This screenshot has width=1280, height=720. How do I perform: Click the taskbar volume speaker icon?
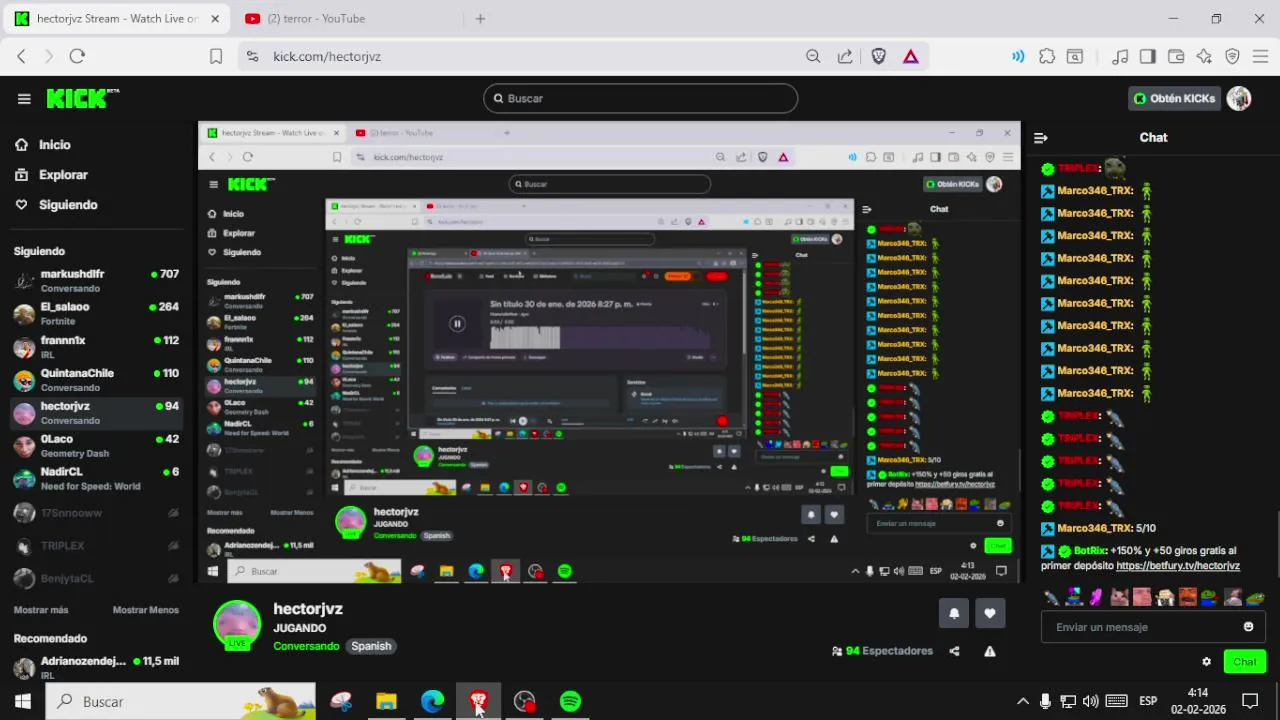(x=1090, y=702)
